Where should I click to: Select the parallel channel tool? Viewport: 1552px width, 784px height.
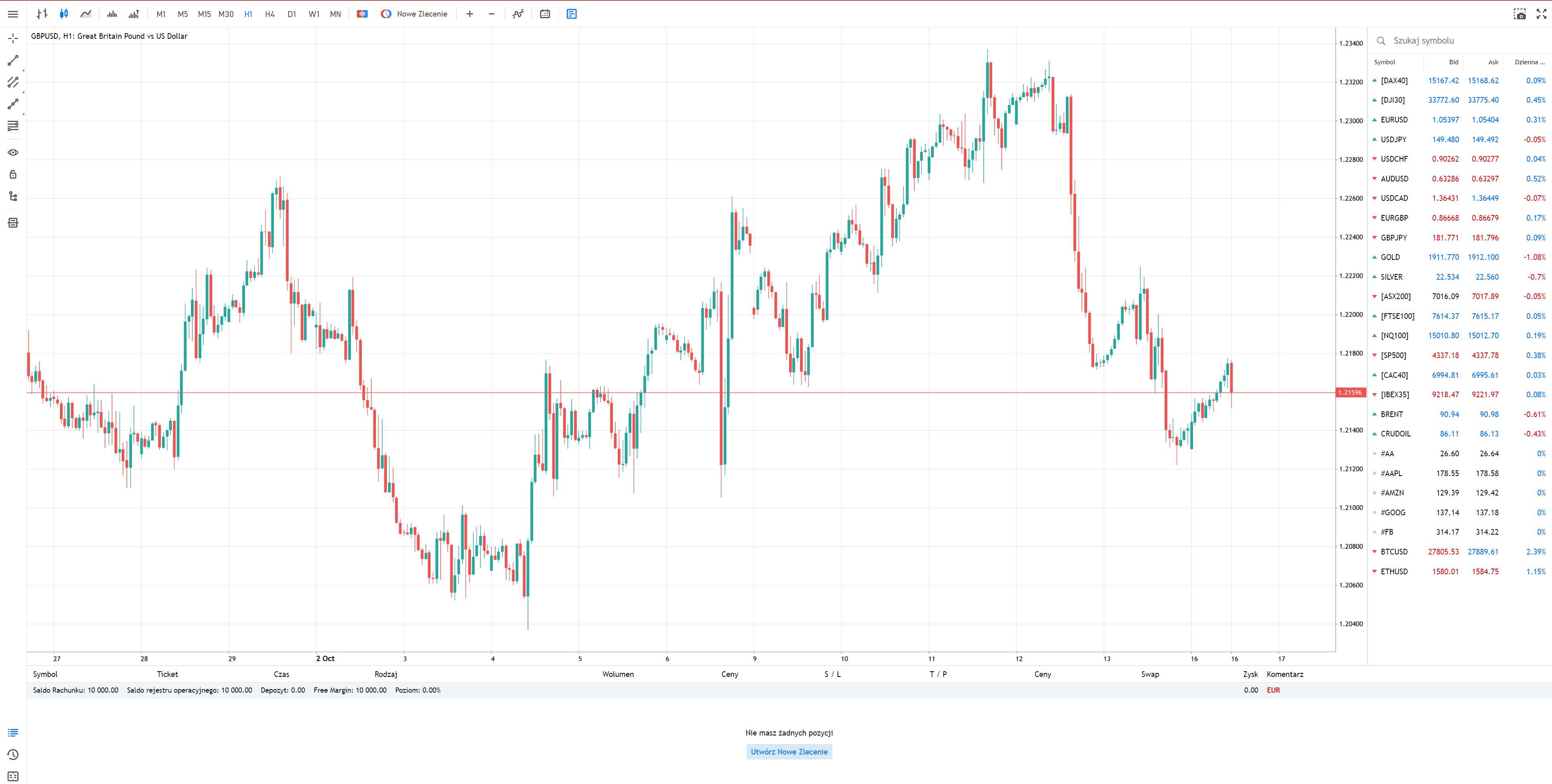[13, 82]
